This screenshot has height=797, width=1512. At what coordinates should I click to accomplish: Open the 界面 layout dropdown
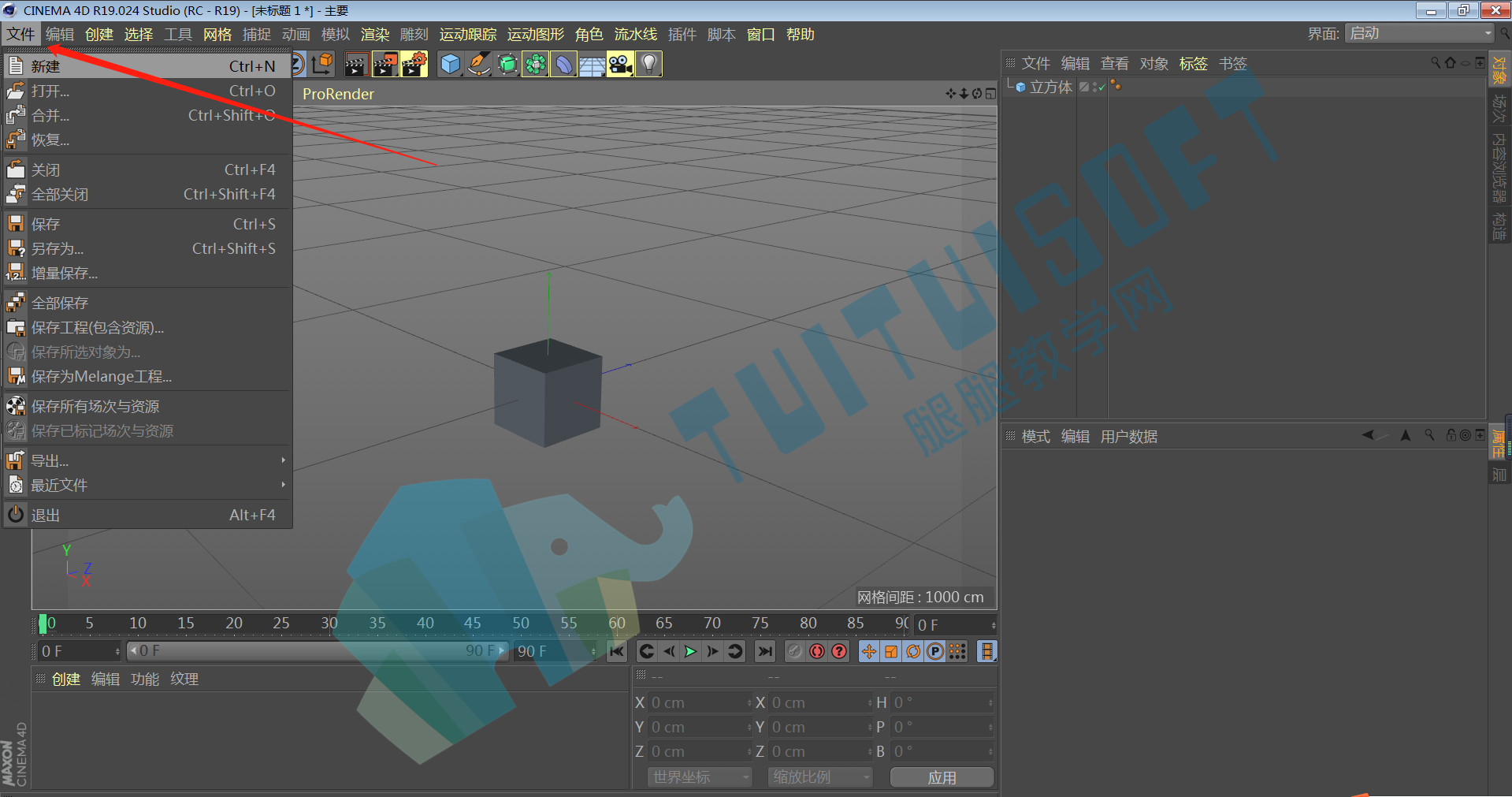(1419, 33)
